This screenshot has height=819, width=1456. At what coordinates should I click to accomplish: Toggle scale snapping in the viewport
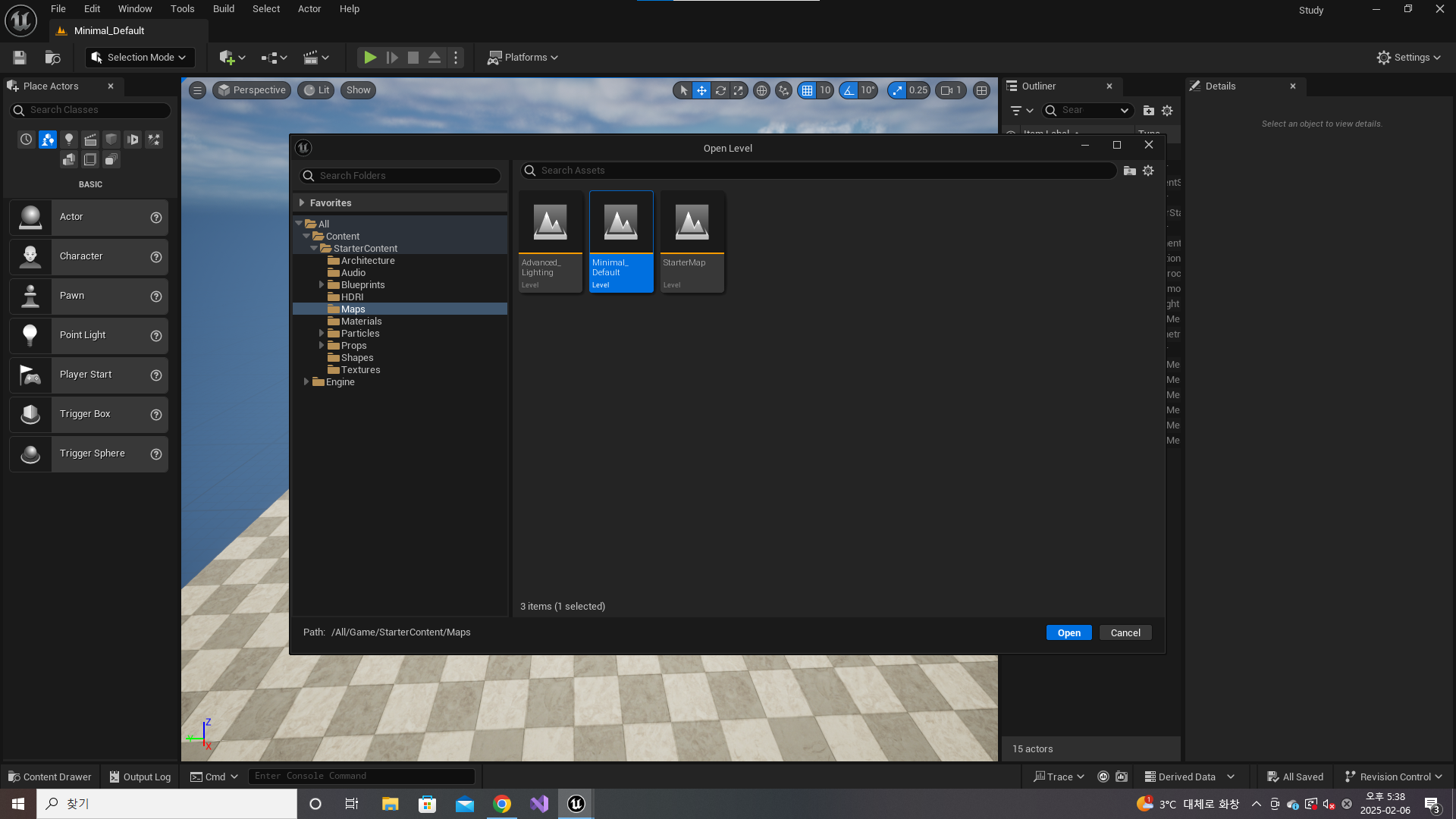tap(897, 90)
